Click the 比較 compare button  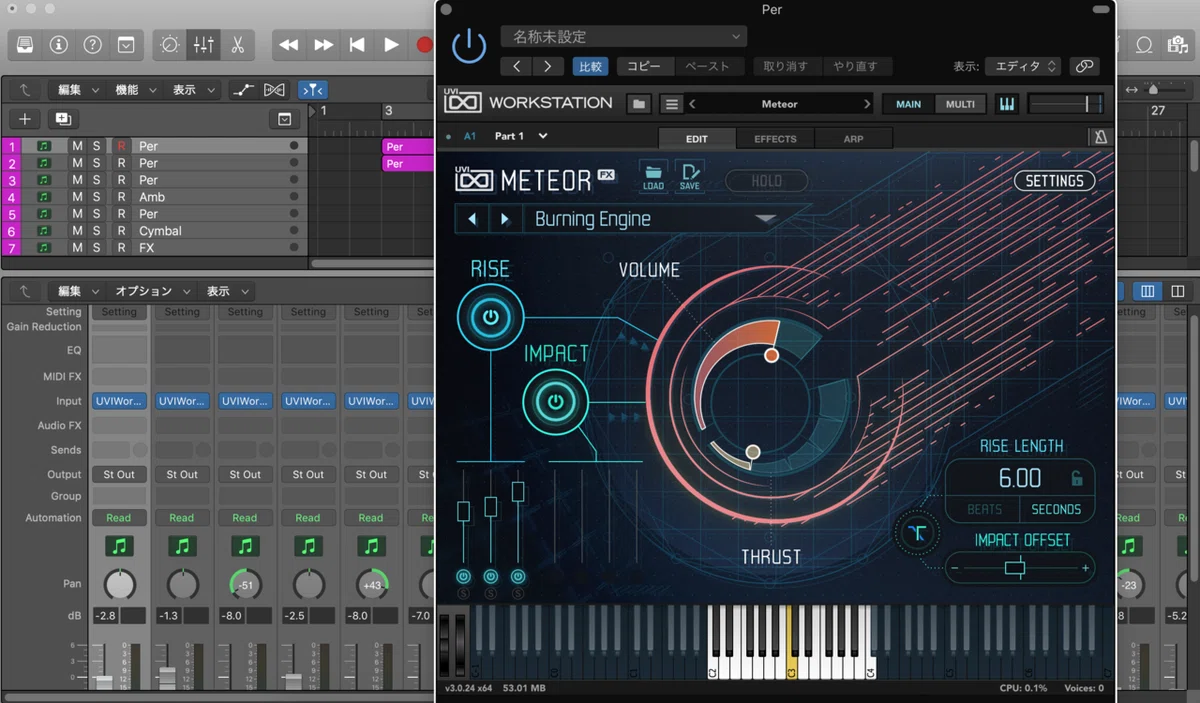590,66
